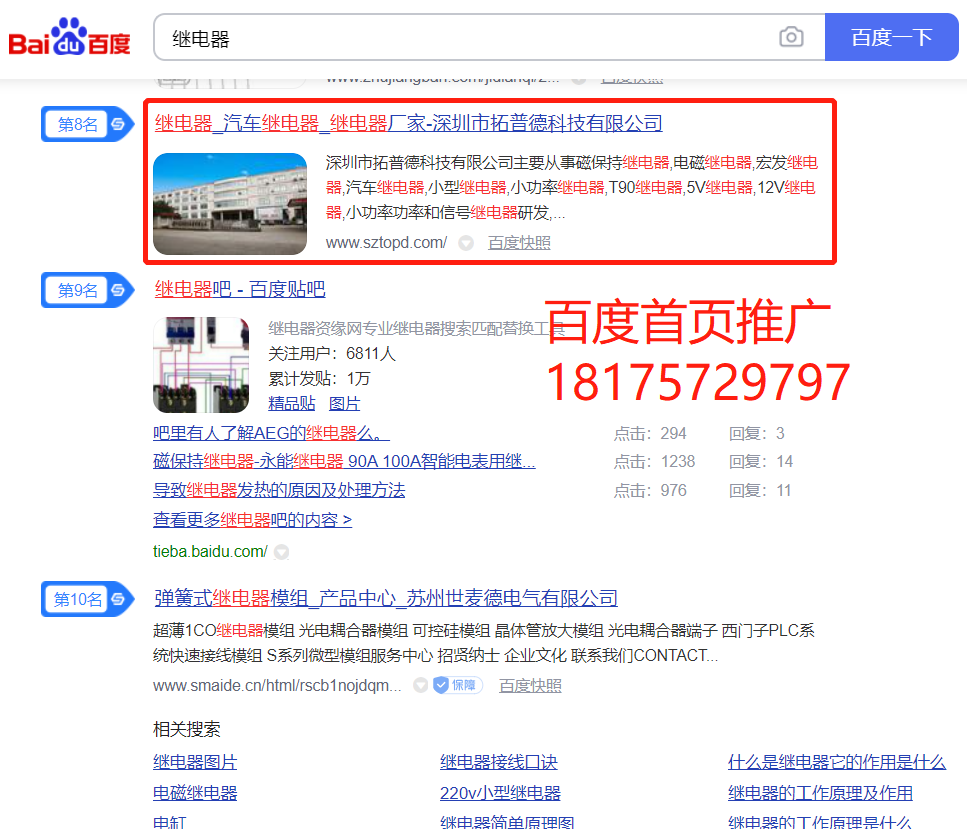Click the 回复：11 count
This screenshot has width=967, height=829.
[760, 490]
